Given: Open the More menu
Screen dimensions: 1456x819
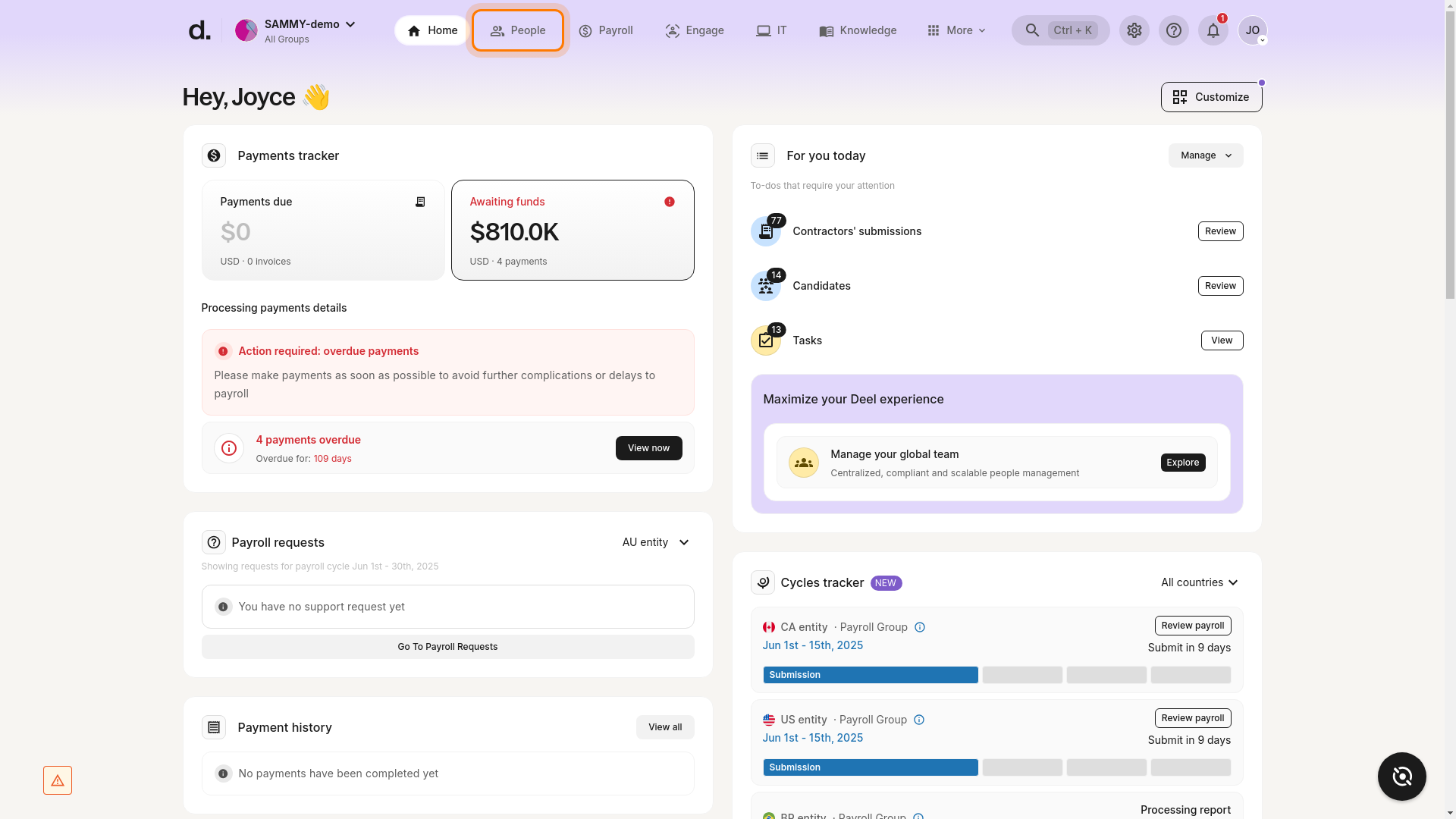Looking at the screenshot, I should coord(956,30).
